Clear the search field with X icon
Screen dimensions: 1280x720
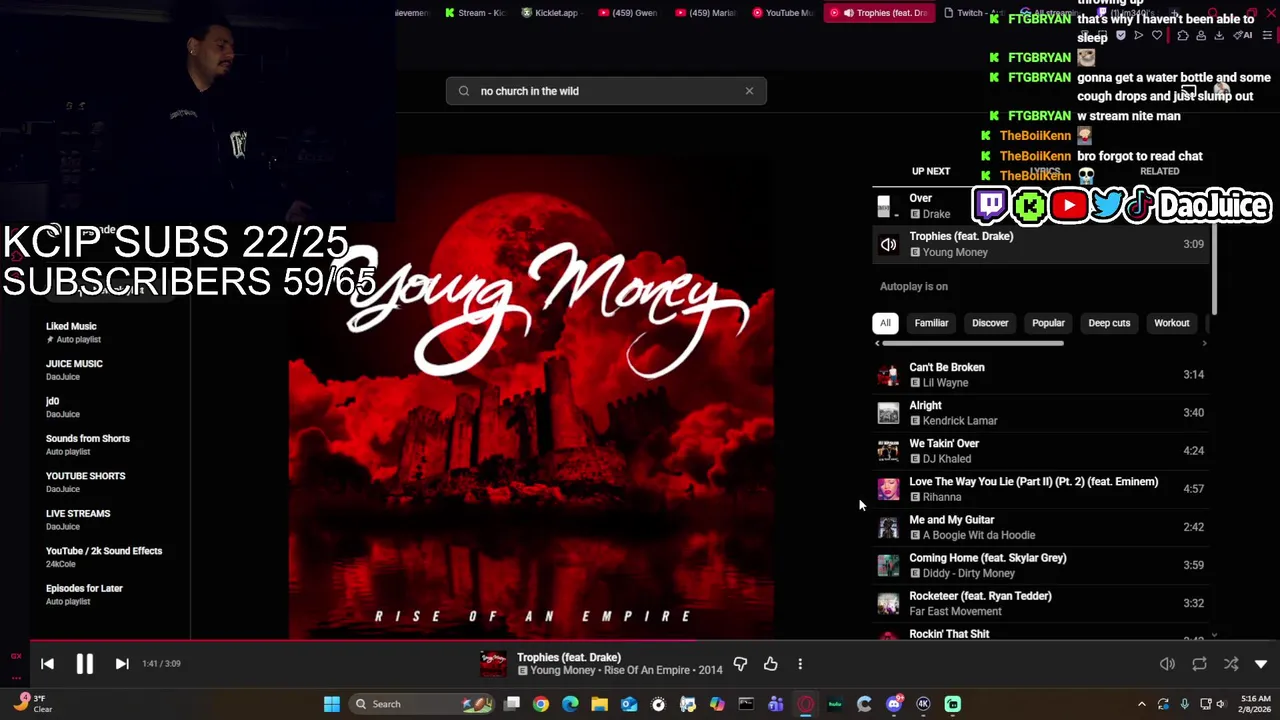749,91
